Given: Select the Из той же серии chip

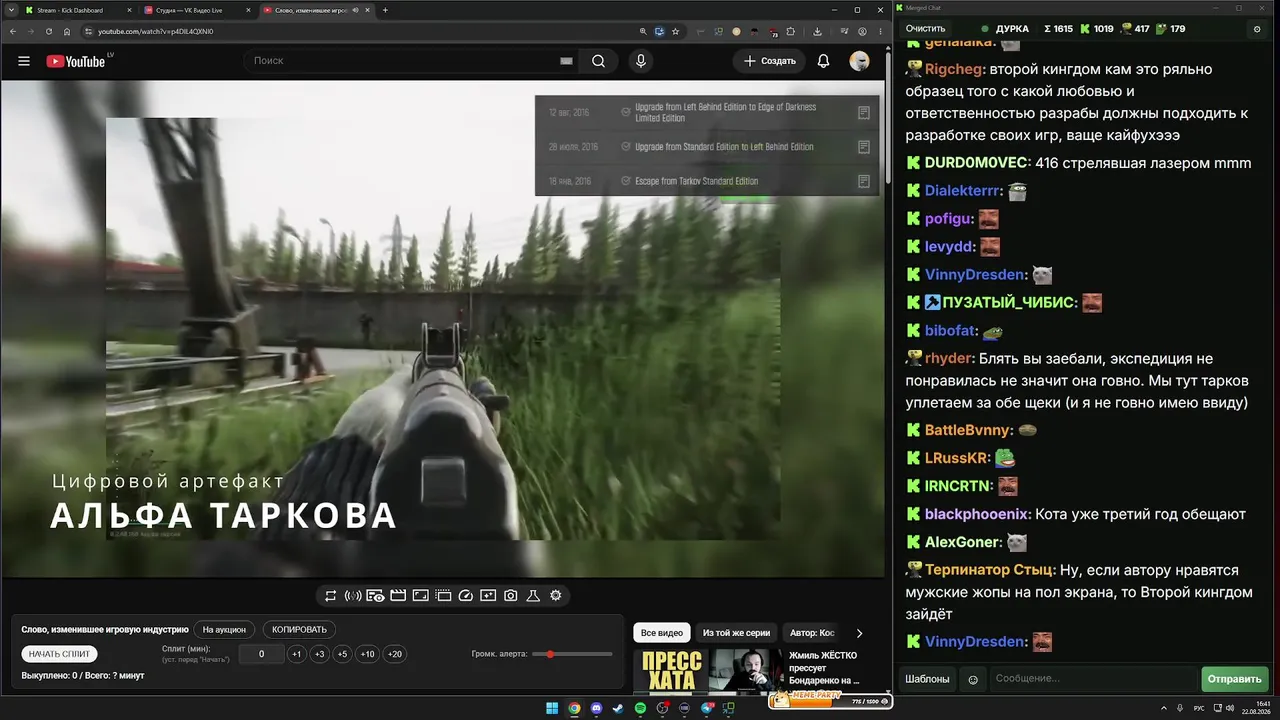Looking at the screenshot, I should pos(736,633).
